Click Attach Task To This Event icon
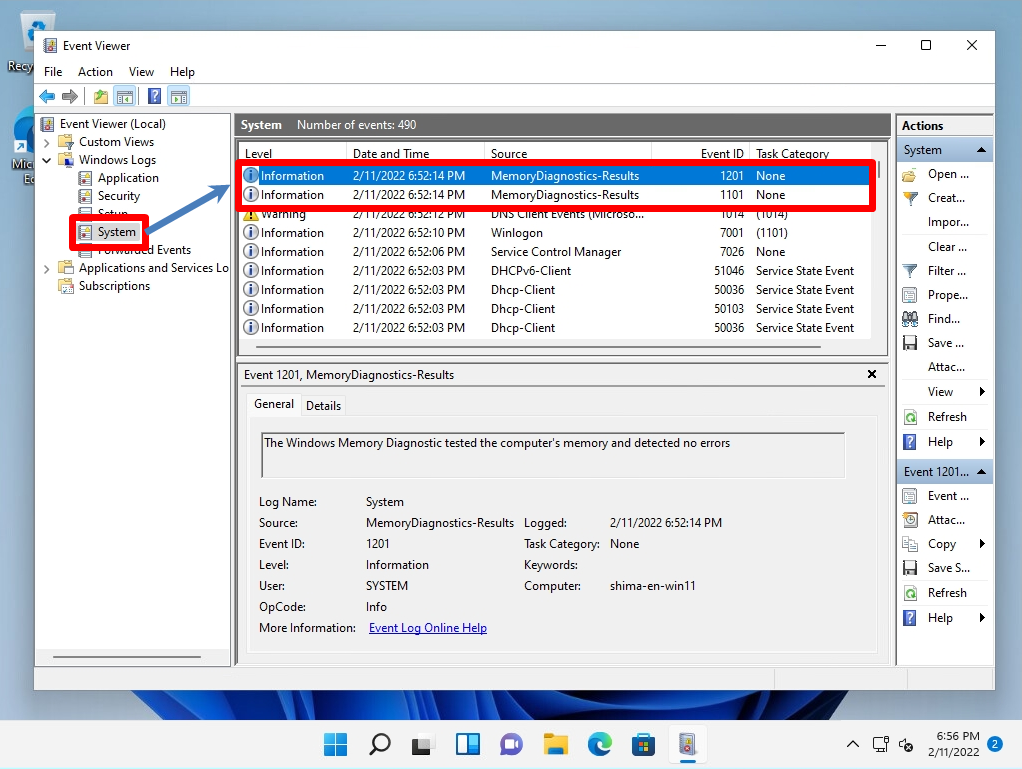 pyautogui.click(x=910, y=520)
